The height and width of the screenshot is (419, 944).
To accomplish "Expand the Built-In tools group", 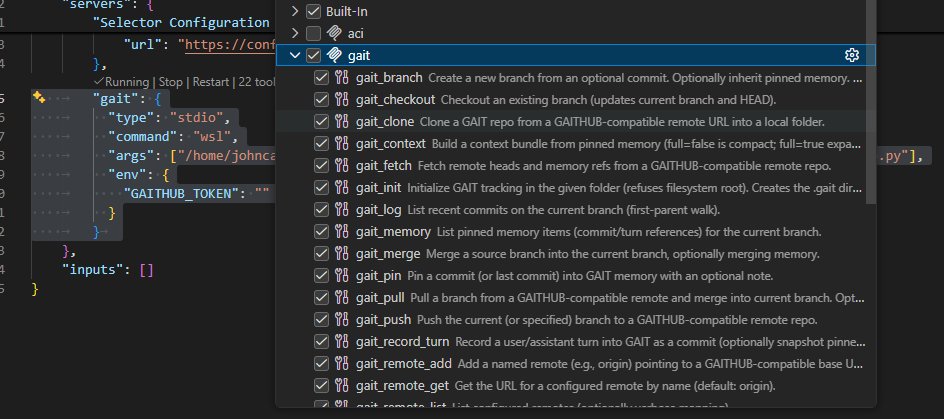I will click(x=294, y=11).
